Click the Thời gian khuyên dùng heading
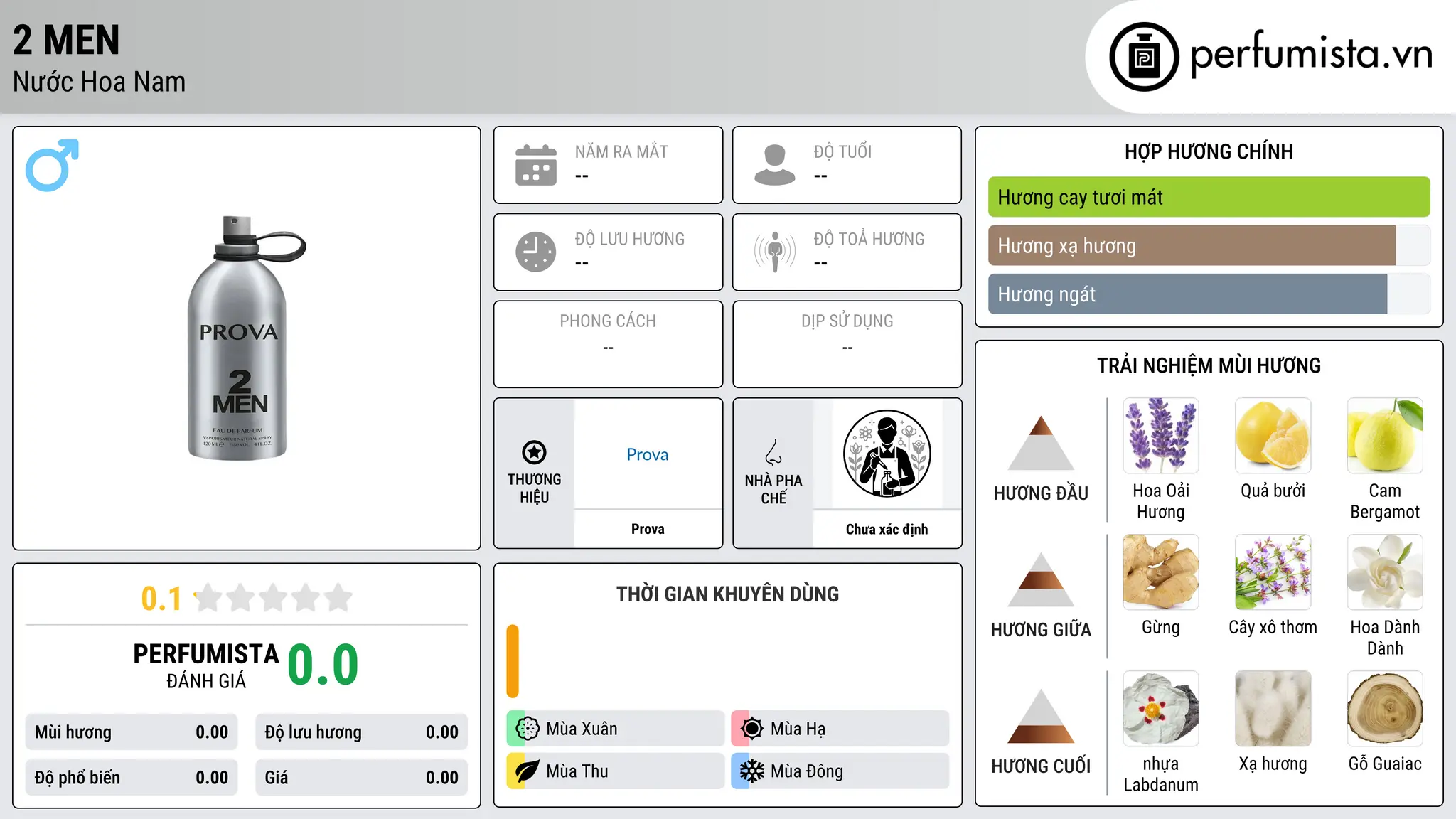 tap(727, 594)
